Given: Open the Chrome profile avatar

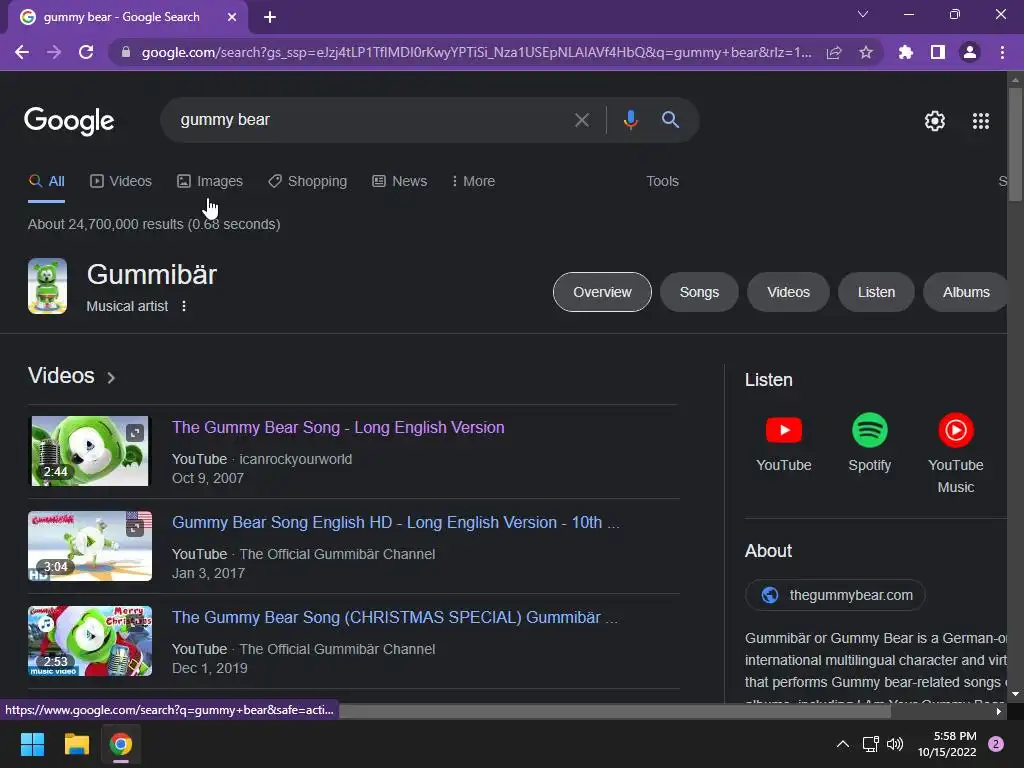Looking at the screenshot, I should [x=970, y=52].
